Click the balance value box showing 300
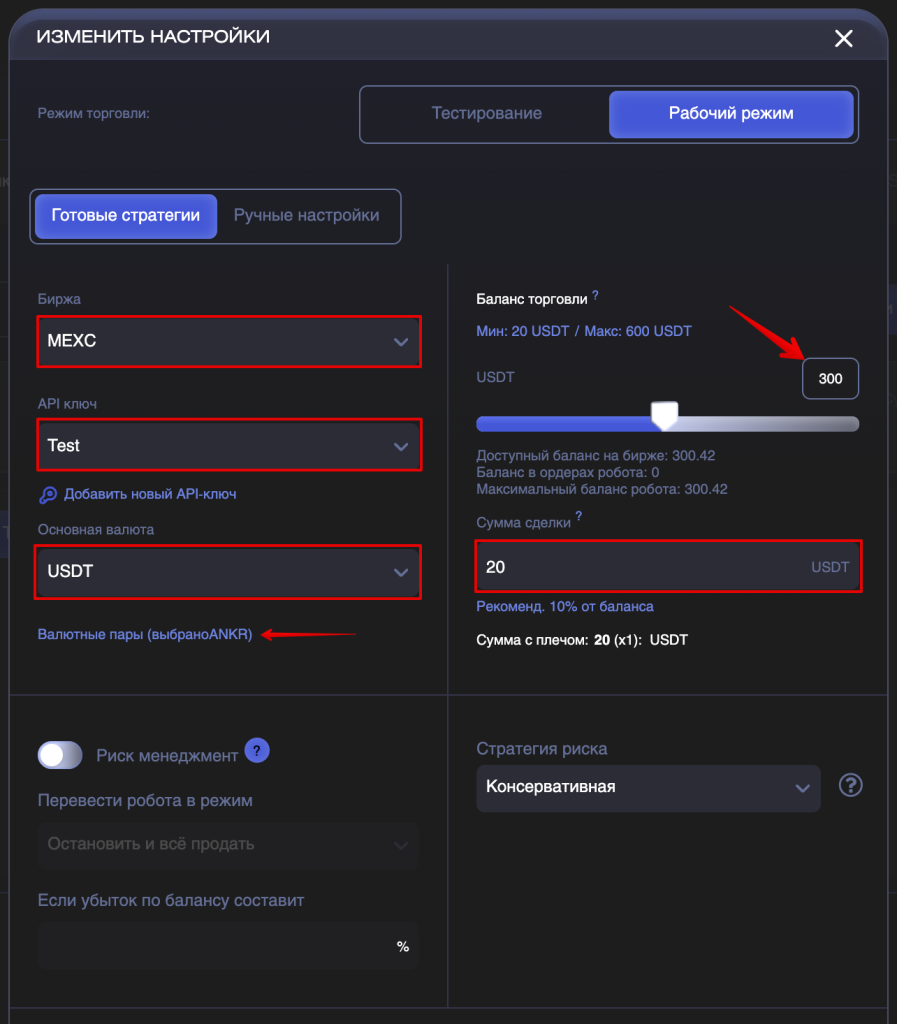This screenshot has height=1024, width=897. click(830, 379)
